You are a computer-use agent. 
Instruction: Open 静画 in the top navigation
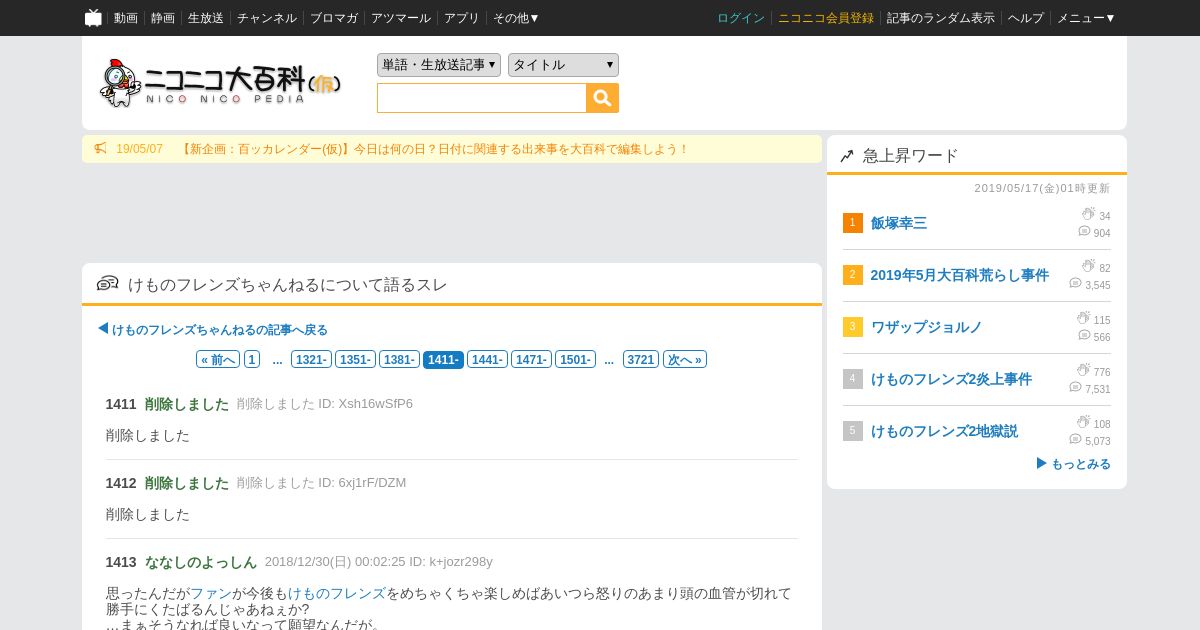[x=163, y=18]
